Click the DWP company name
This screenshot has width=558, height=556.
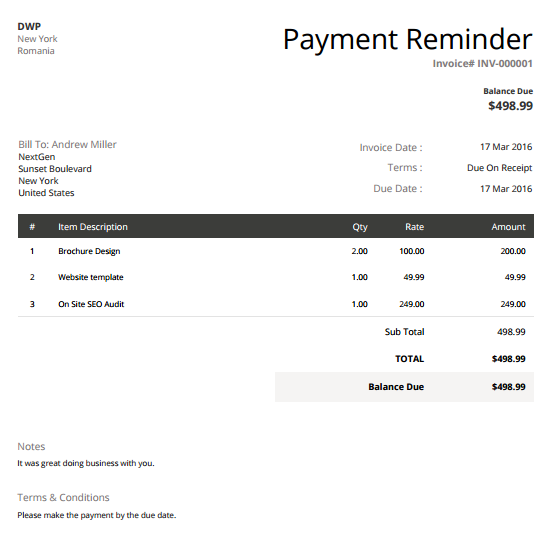pos(29,26)
